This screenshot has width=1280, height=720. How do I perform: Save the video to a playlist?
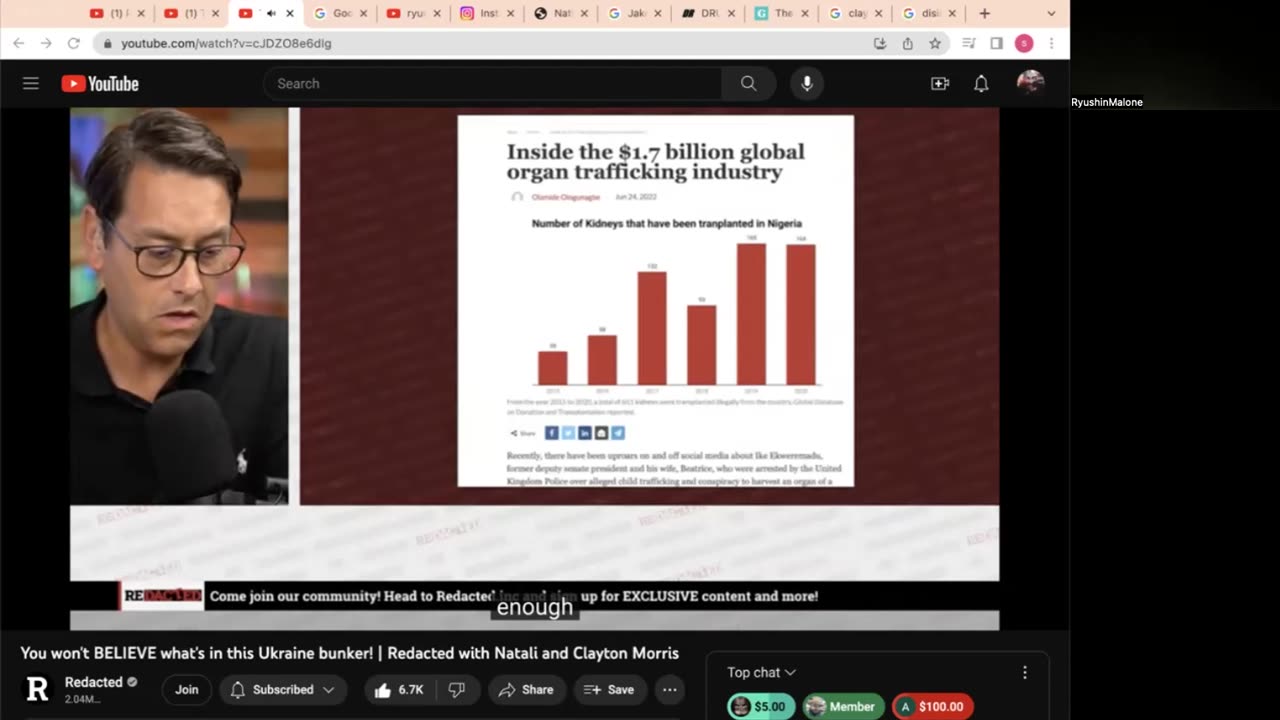pos(609,690)
